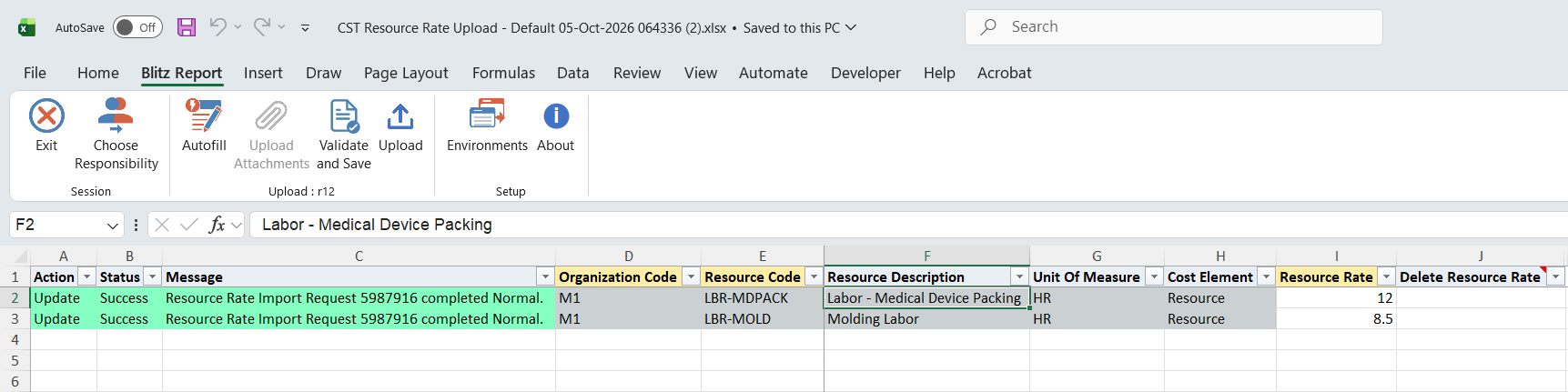Undo the last action
Image resolution: width=1568 pixels, height=392 pixels.
coord(217,27)
